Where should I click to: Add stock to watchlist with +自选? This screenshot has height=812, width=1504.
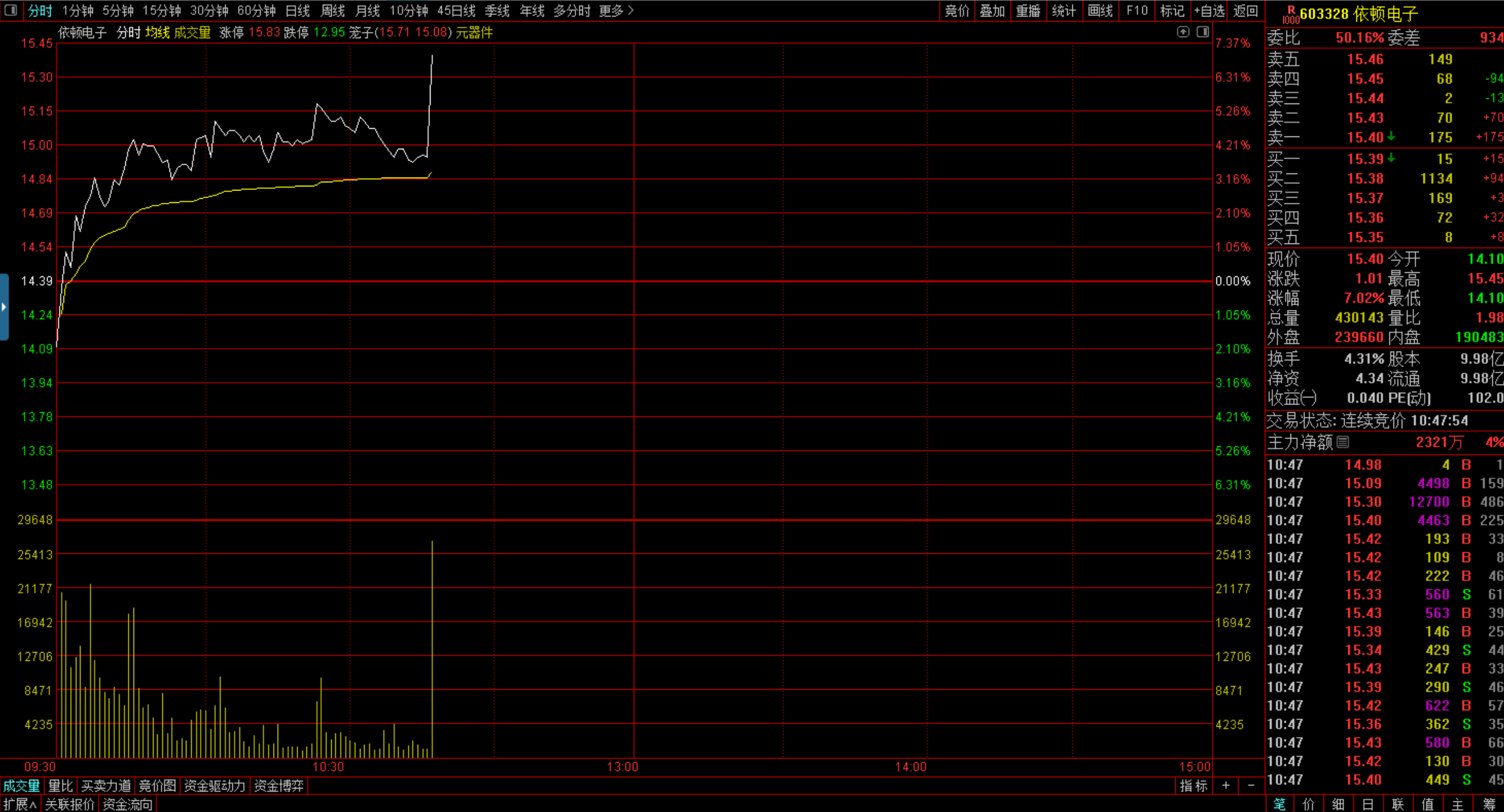(x=1209, y=11)
